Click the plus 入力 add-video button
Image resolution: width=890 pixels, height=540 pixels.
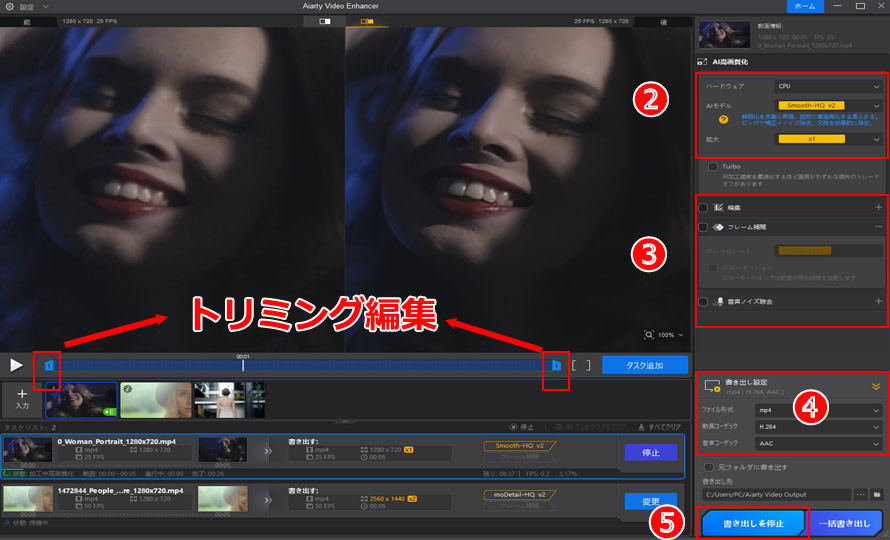pos(21,398)
